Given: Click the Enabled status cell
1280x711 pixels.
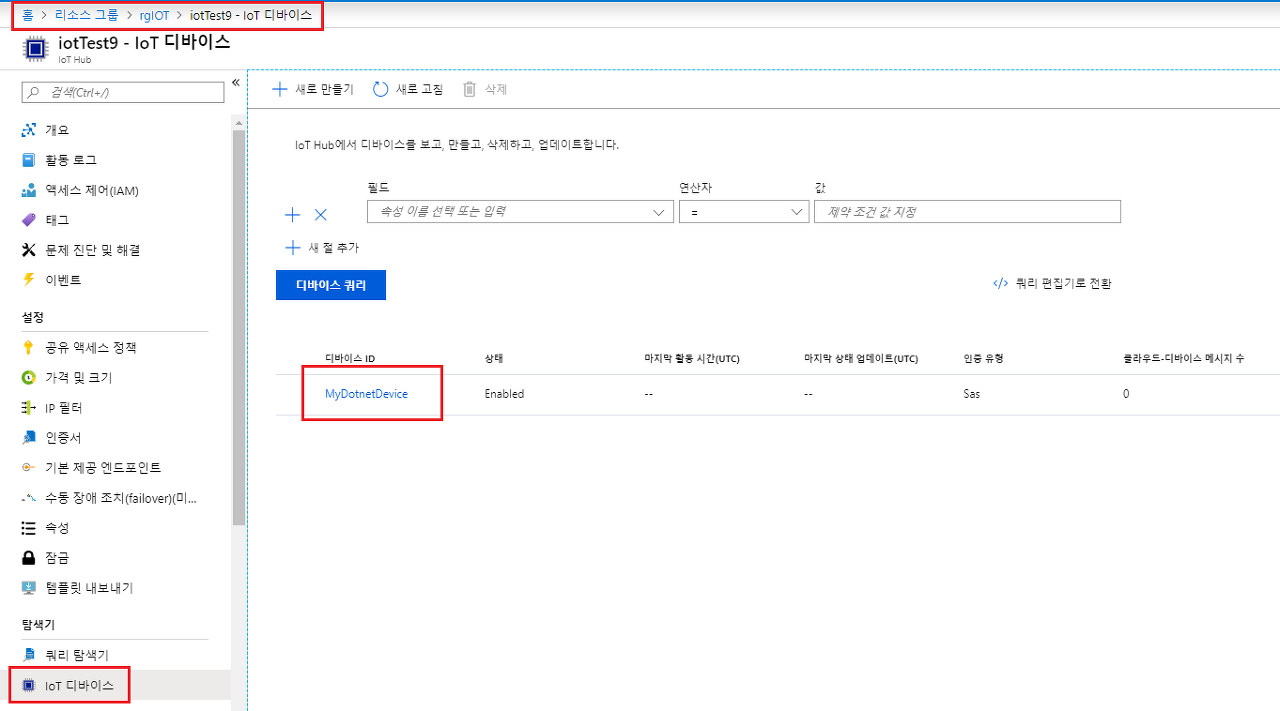Looking at the screenshot, I should click(x=504, y=394).
